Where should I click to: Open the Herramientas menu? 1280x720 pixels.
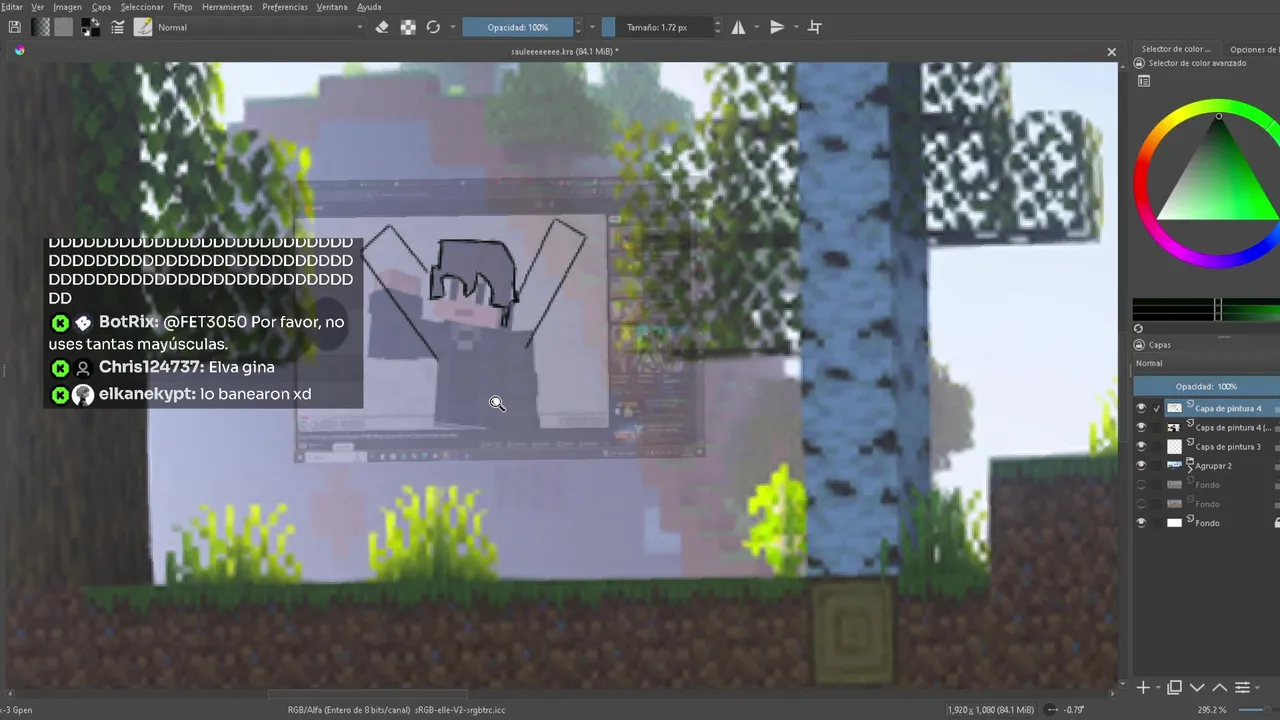pyautogui.click(x=227, y=7)
